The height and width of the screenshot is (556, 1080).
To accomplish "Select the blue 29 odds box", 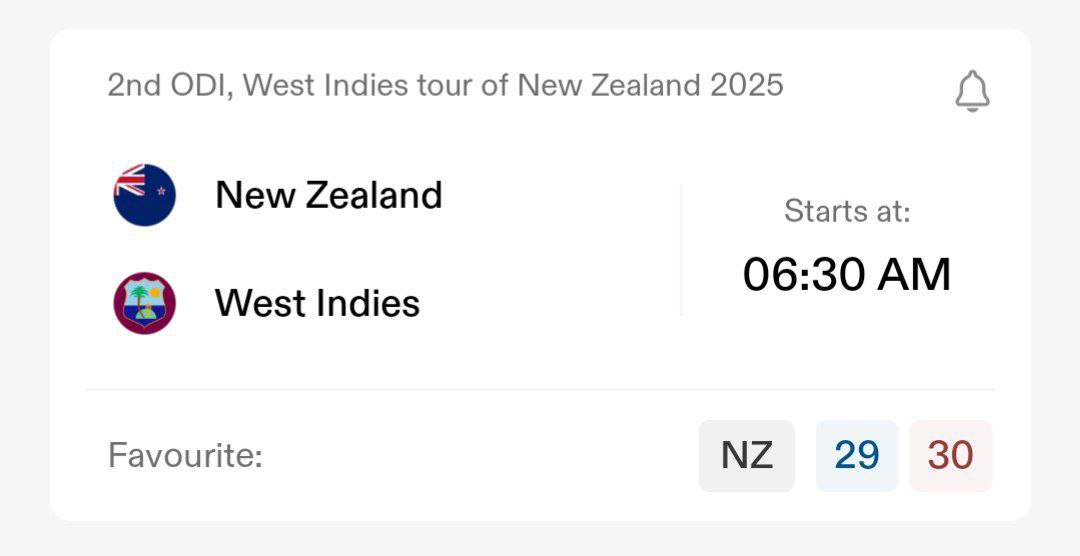I will click(x=856, y=456).
